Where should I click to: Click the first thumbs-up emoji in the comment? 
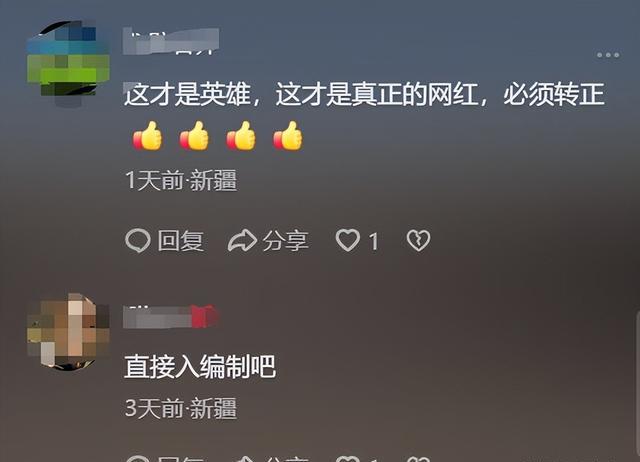[x=148, y=136]
